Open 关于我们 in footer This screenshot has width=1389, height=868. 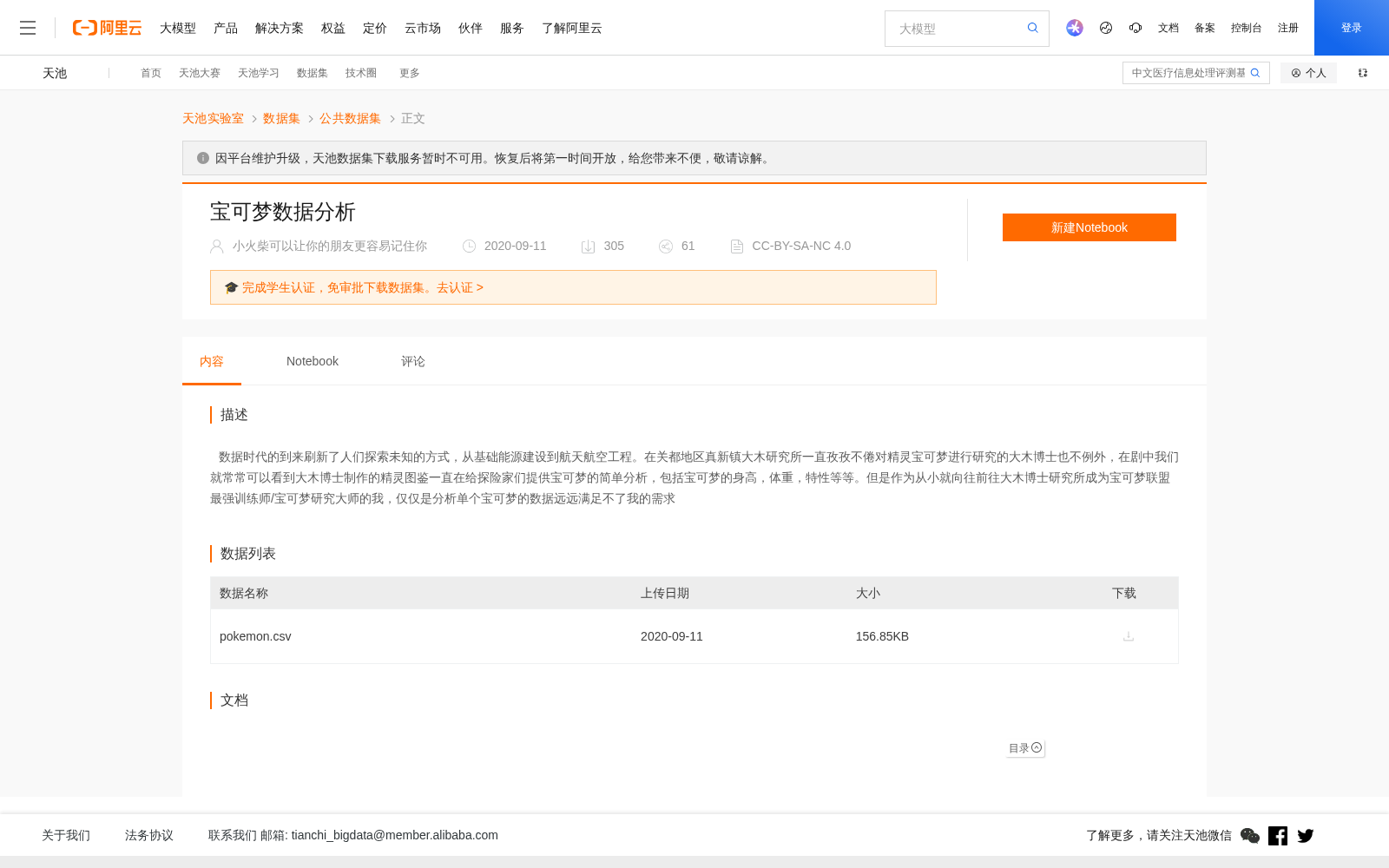point(66,835)
